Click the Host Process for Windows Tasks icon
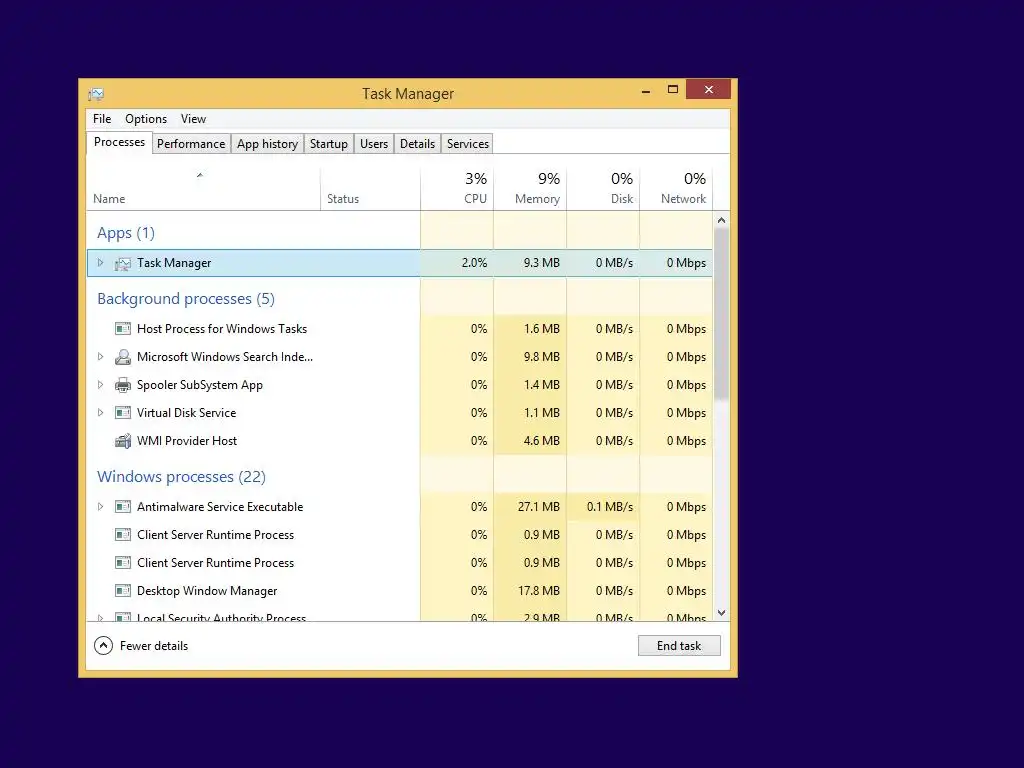Screen dimensions: 1024x768 pos(123,328)
